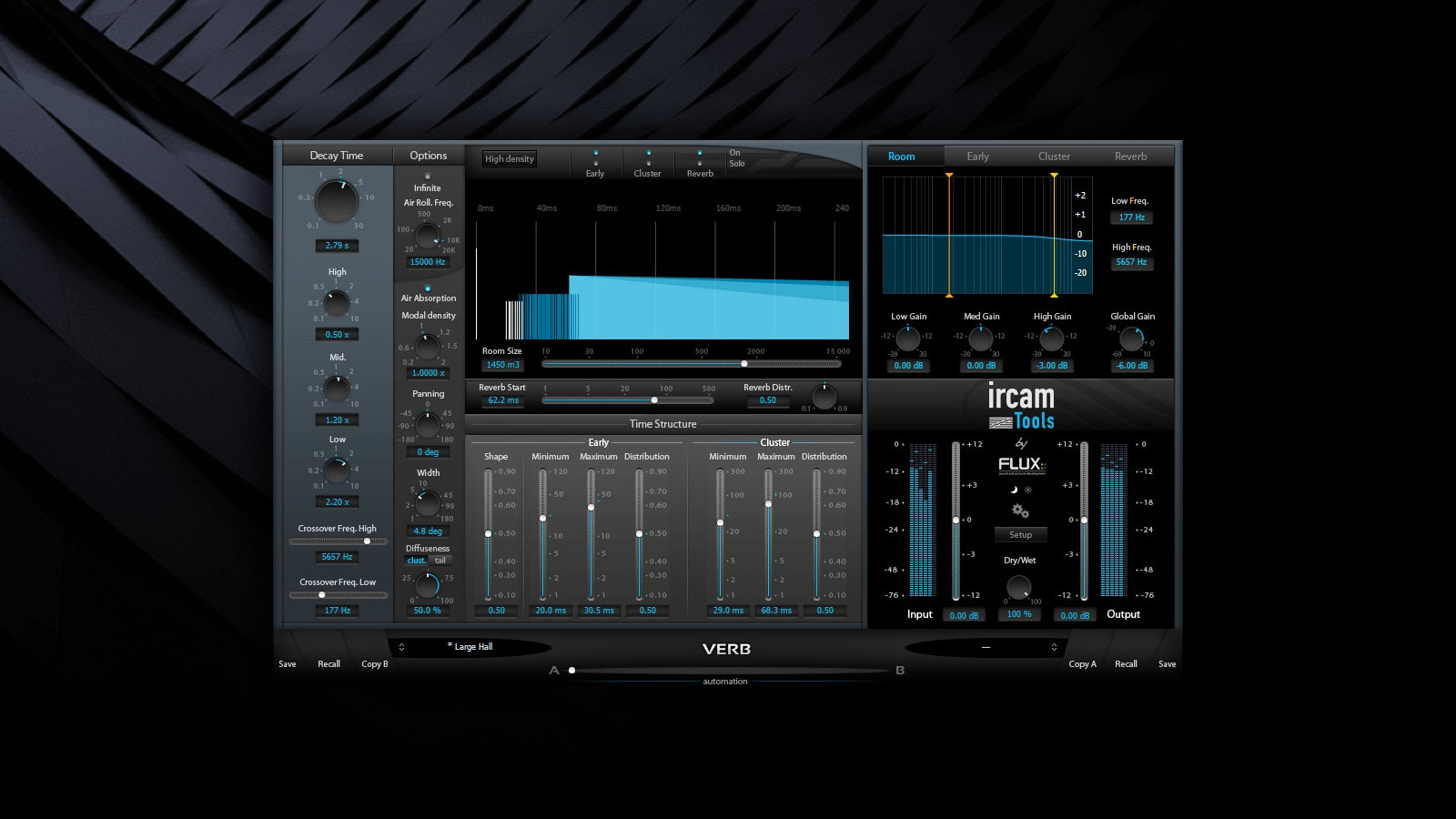Click the Cluster Minimum fader handle
Screen dimensions: 1456x819
[x=720, y=523]
